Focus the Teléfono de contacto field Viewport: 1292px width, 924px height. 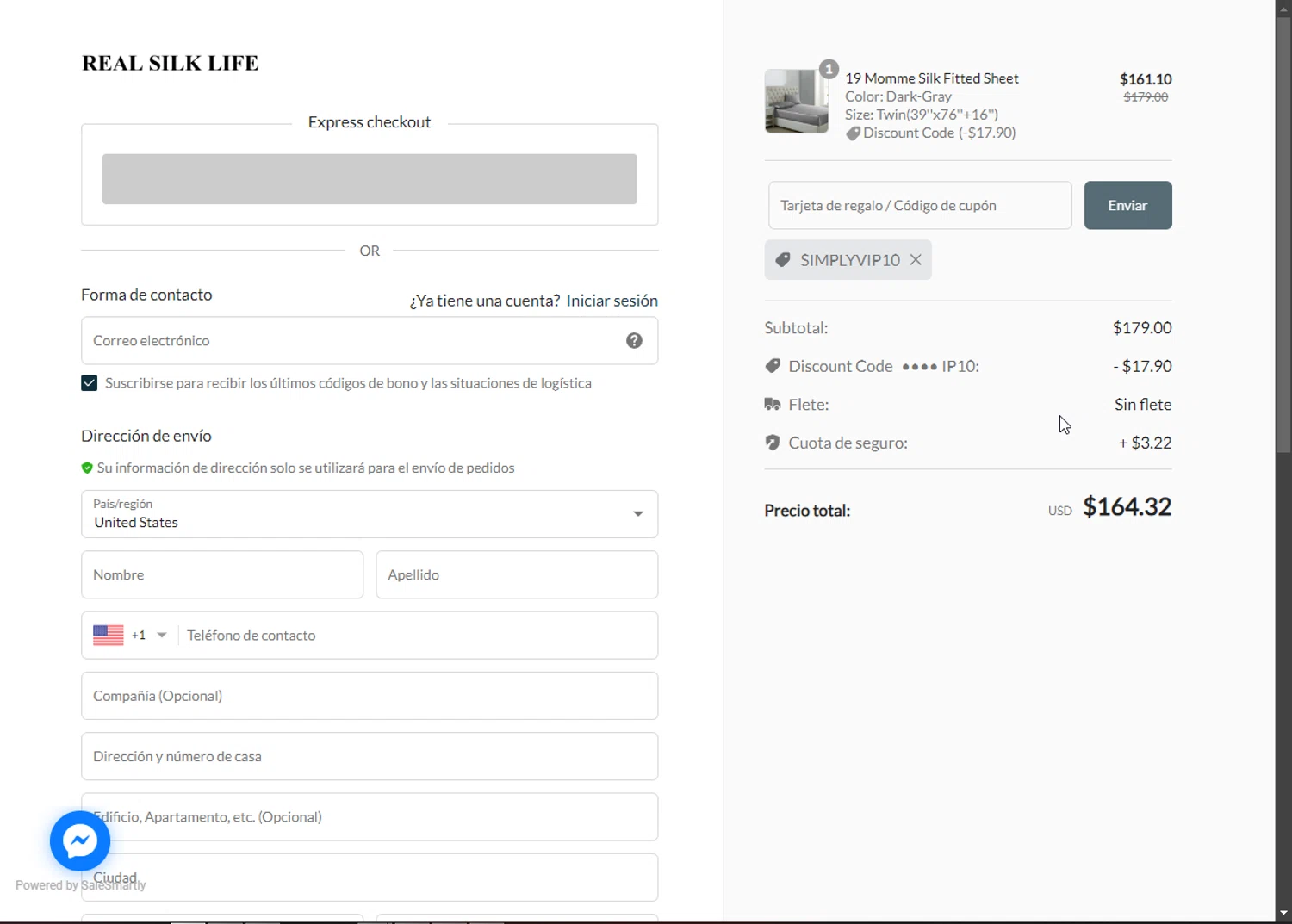(418, 636)
